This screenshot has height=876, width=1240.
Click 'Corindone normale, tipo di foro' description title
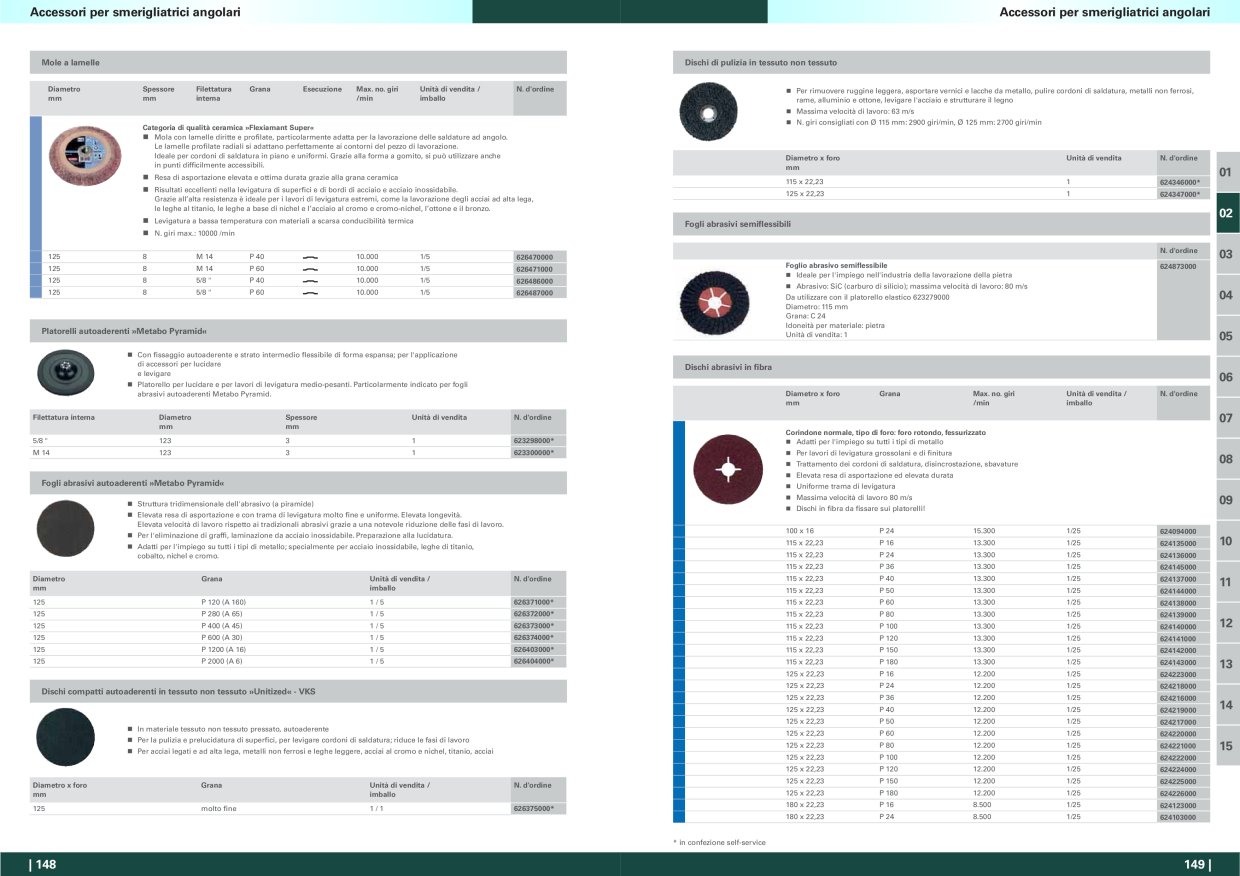(x=885, y=432)
